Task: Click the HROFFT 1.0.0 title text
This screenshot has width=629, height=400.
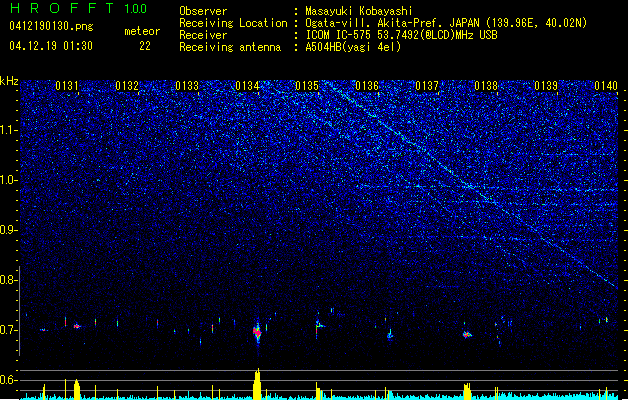Action: (79, 8)
